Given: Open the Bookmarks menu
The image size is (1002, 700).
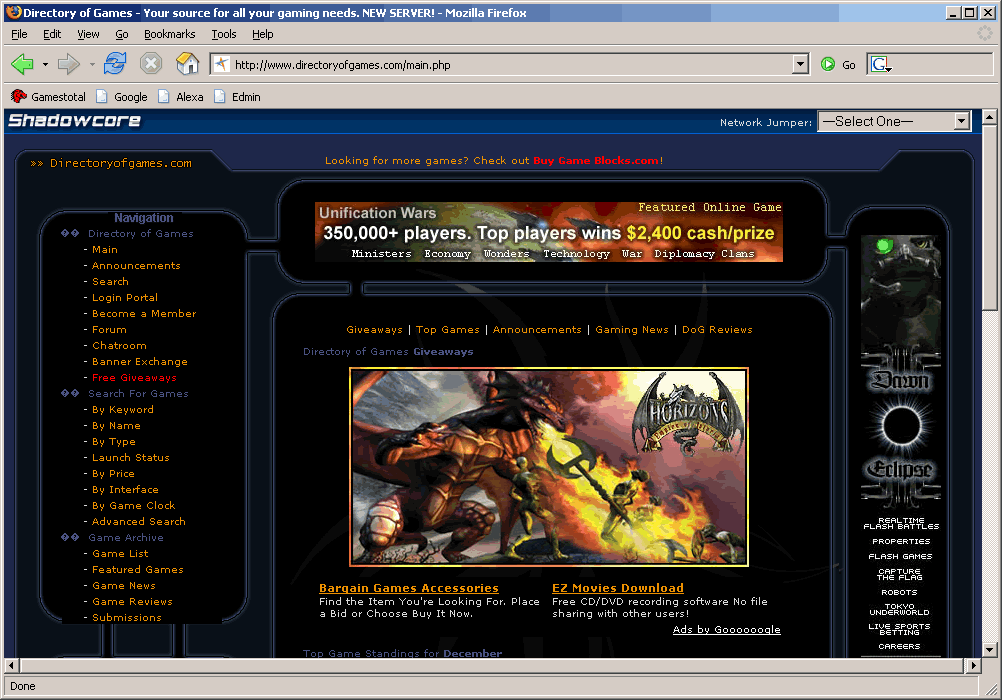Looking at the screenshot, I should pyautogui.click(x=169, y=34).
